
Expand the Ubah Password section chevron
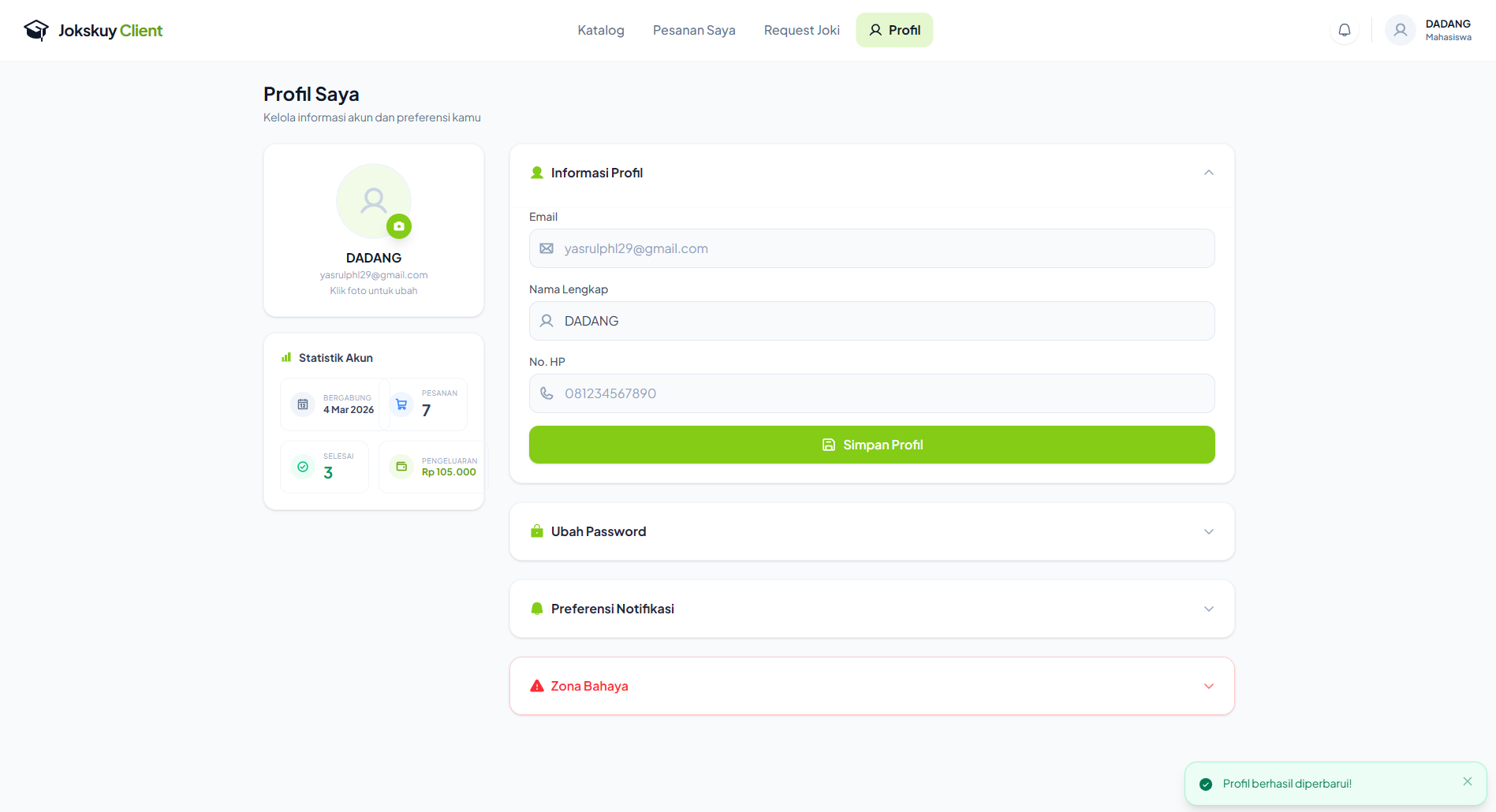click(1209, 531)
